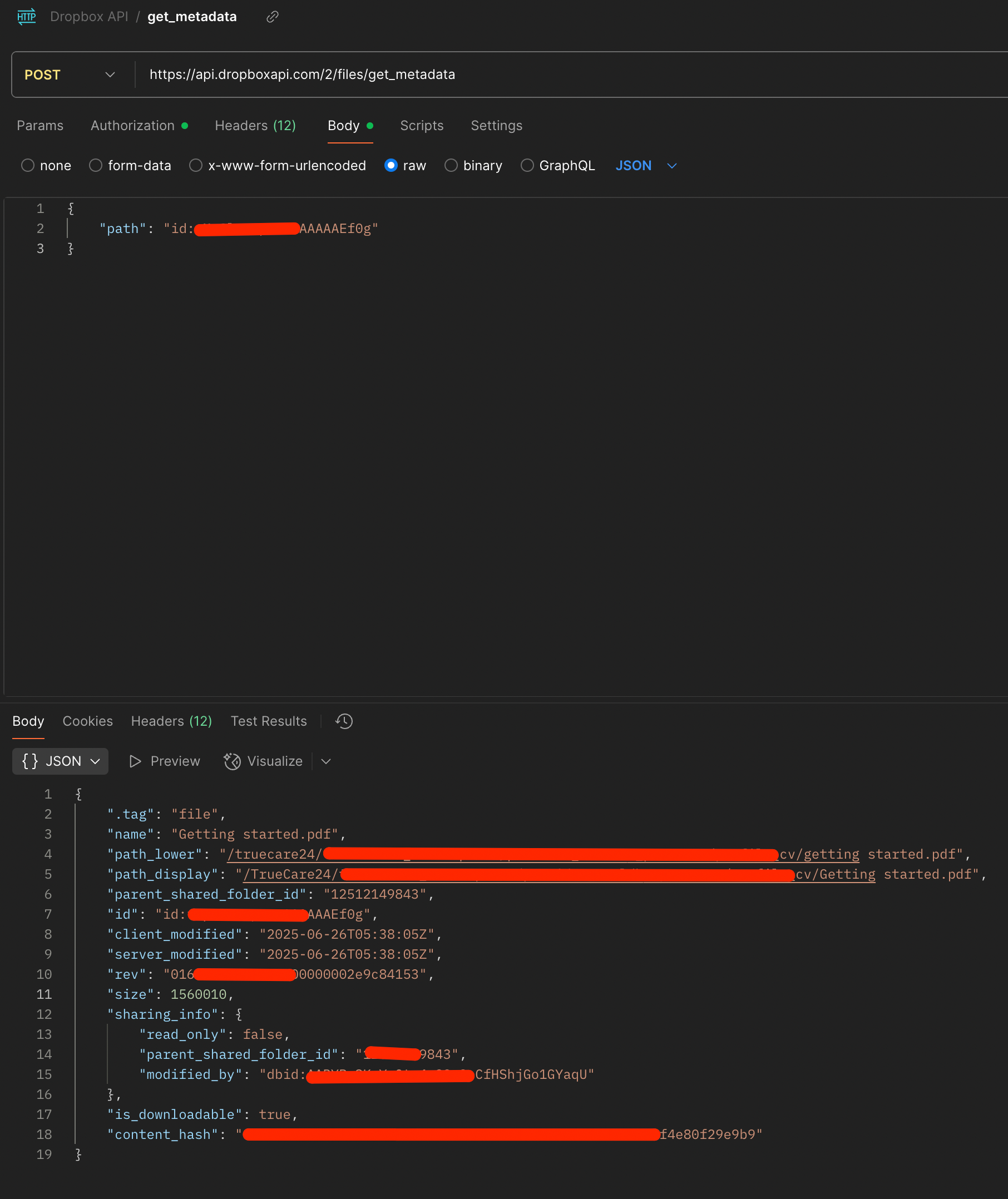Open the response format JSON dropdown
This screenshot has width=1008, height=1199.
(x=61, y=761)
